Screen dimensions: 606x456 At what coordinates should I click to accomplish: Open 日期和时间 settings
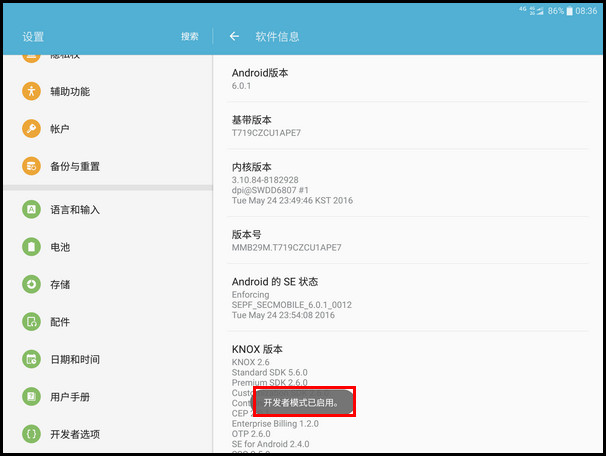pyautogui.click(x=108, y=359)
